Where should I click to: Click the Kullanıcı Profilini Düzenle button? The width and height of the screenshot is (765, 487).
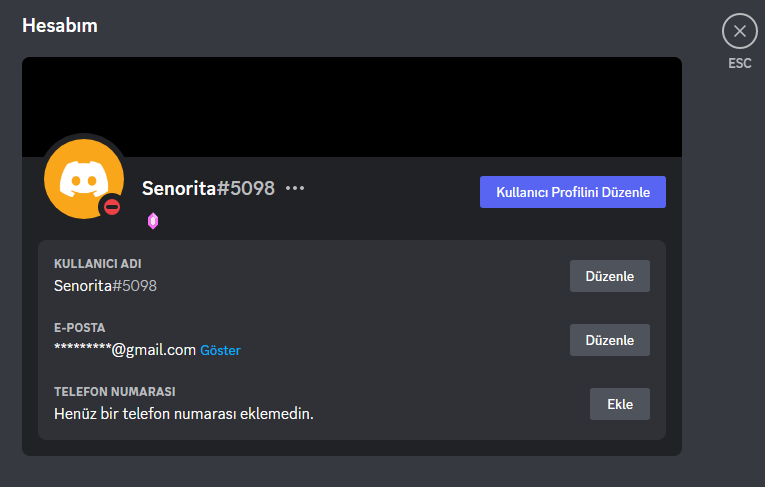pos(573,192)
